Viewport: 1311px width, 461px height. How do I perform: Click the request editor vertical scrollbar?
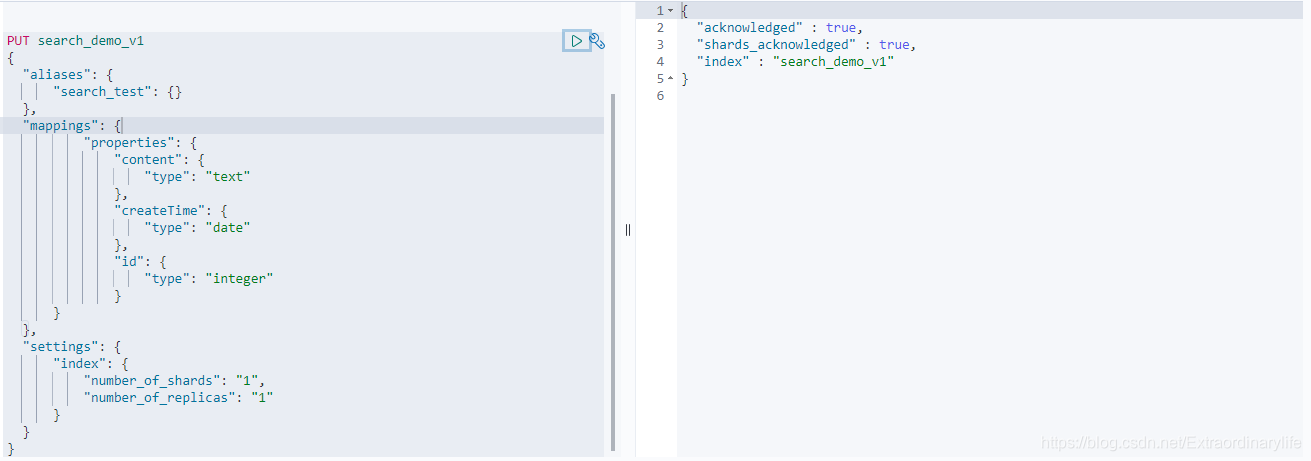(613, 270)
